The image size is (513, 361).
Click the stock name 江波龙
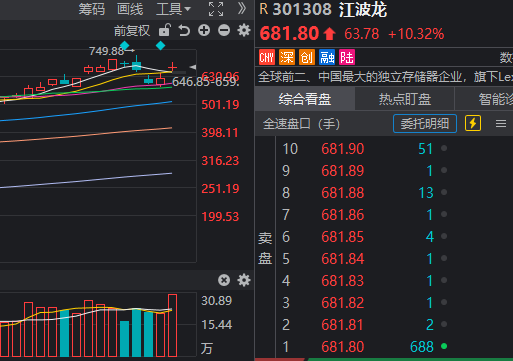click(x=363, y=9)
